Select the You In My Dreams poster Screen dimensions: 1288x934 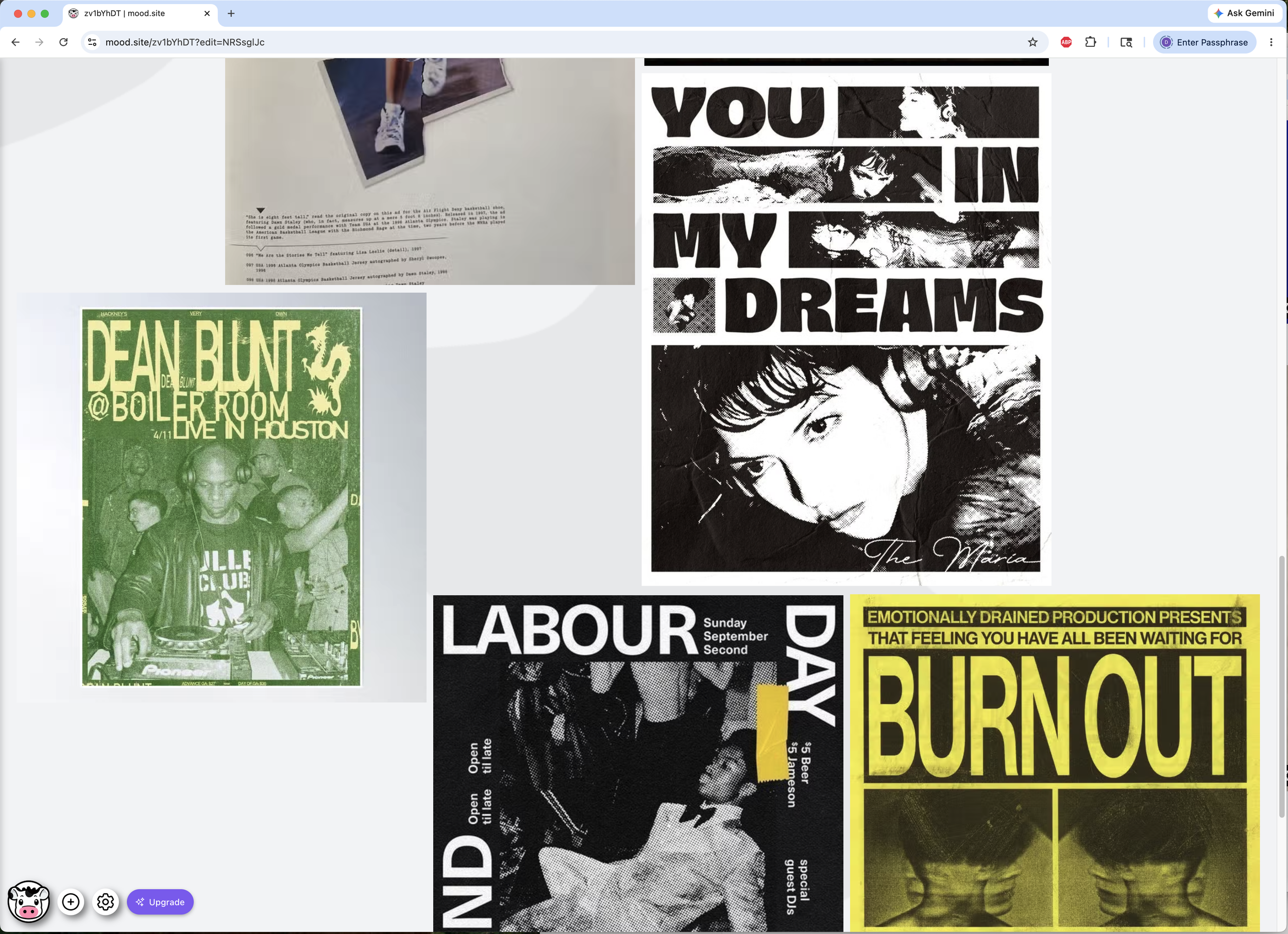pyautogui.click(x=846, y=329)
